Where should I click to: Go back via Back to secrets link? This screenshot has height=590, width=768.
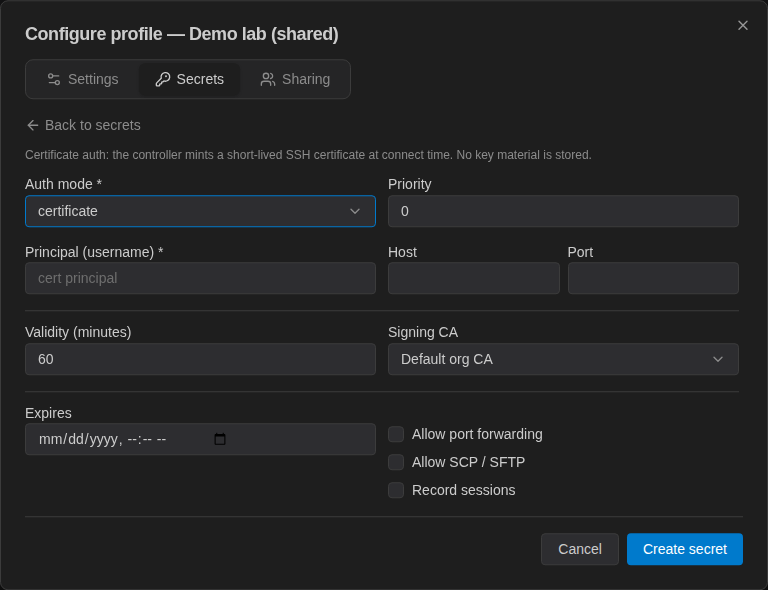(83, 125)
